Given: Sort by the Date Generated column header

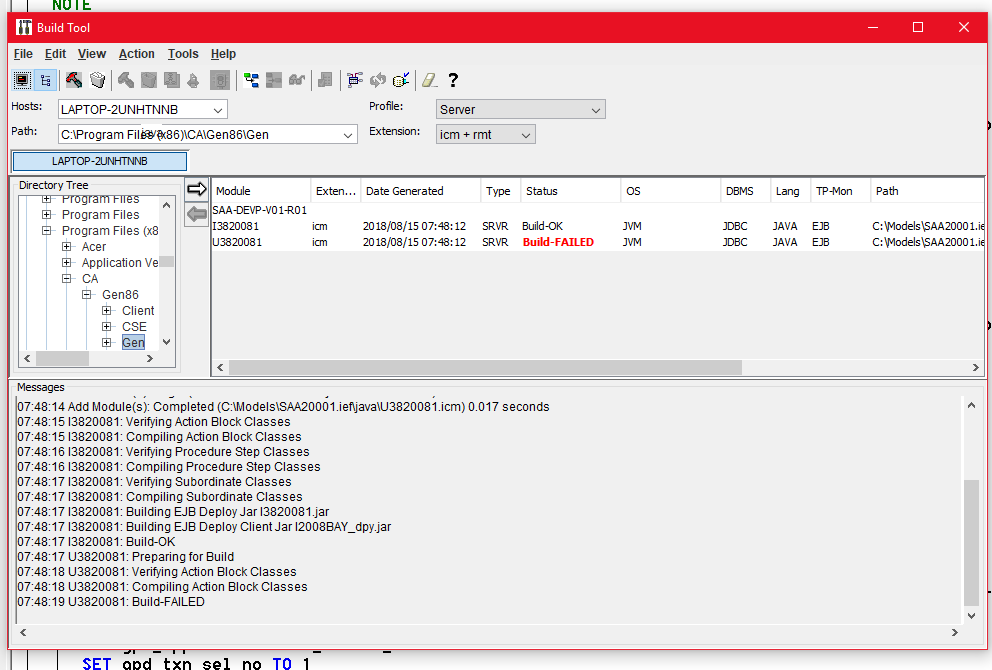Looking at the screenshot, I should click(421, 191).
